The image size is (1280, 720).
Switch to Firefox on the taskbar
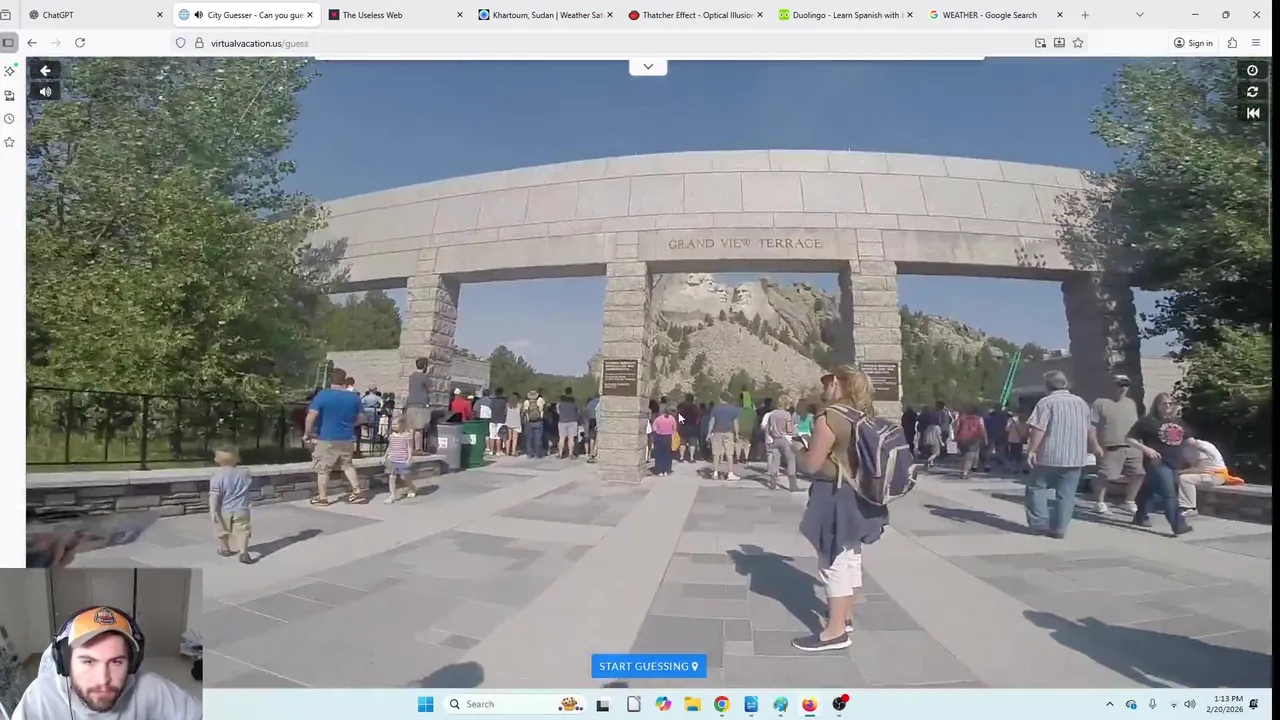pos(809,704)
